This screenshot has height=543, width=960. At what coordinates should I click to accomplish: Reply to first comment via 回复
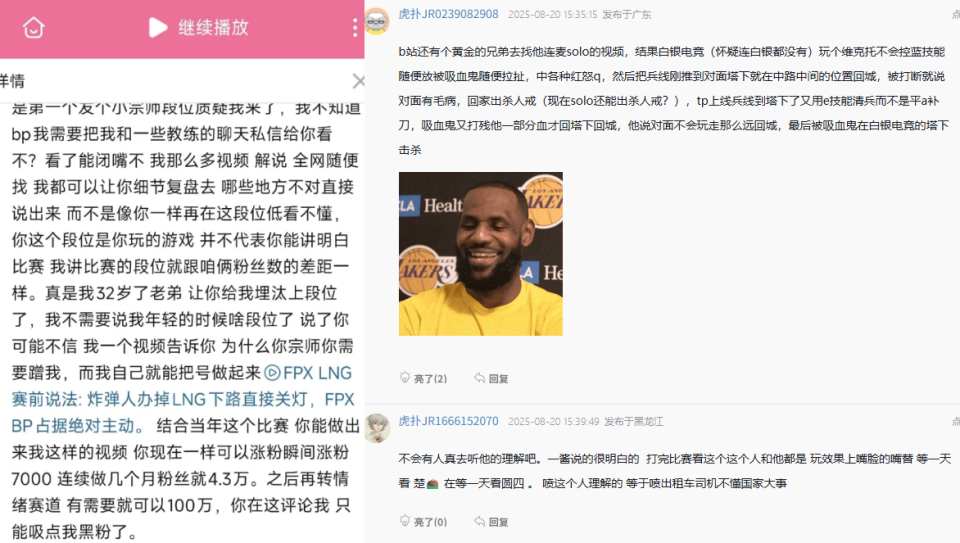498,379
